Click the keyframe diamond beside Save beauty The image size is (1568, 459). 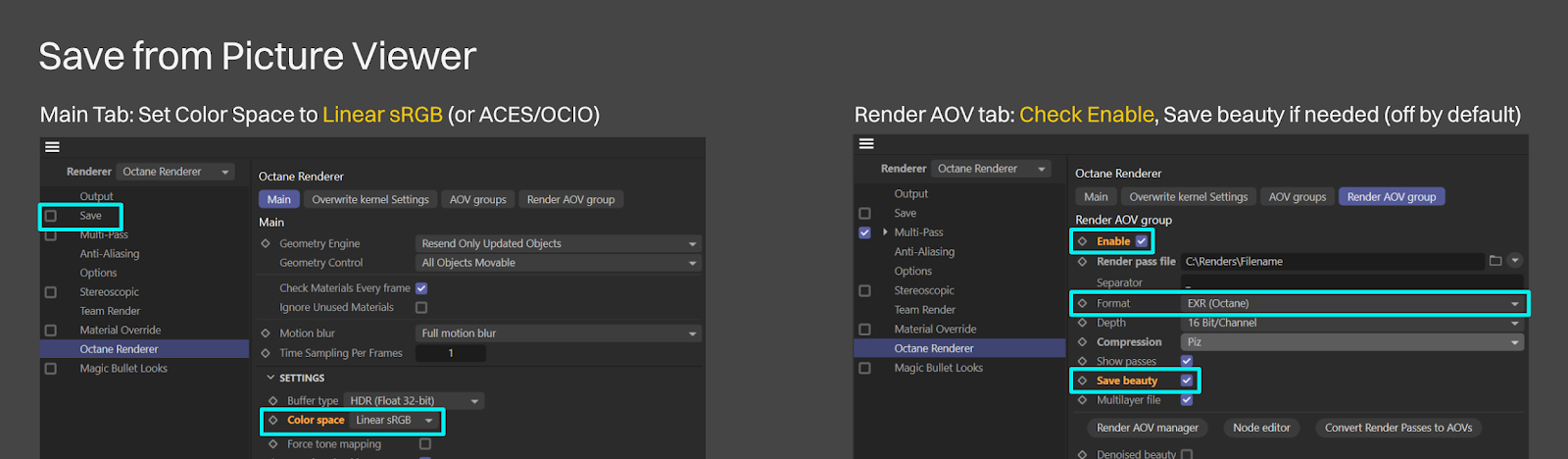click(1082, 381)
